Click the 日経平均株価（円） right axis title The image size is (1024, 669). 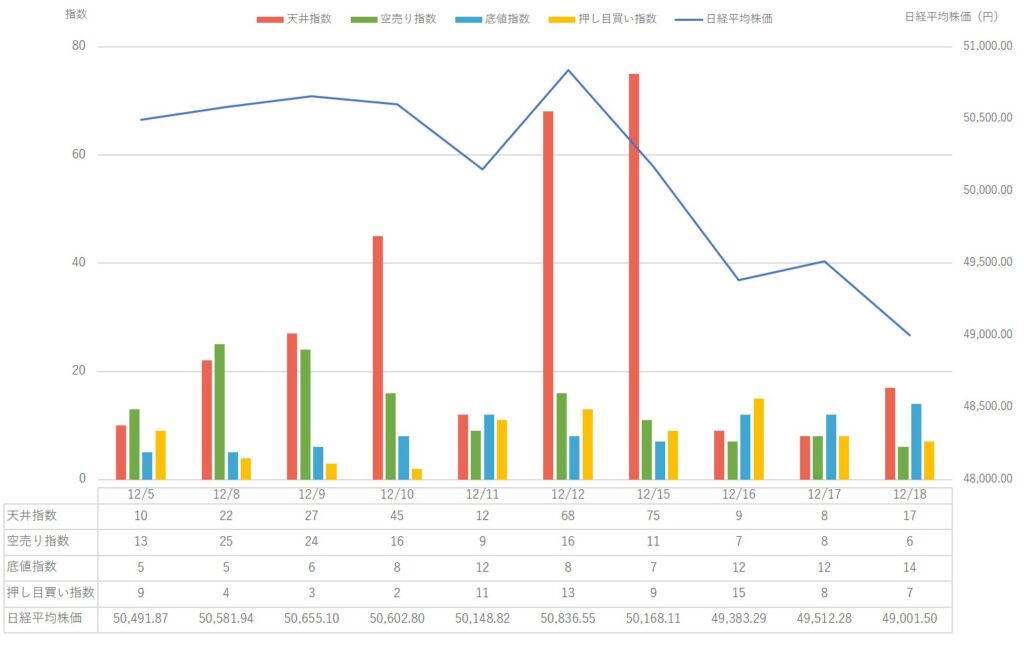(949, 16)
